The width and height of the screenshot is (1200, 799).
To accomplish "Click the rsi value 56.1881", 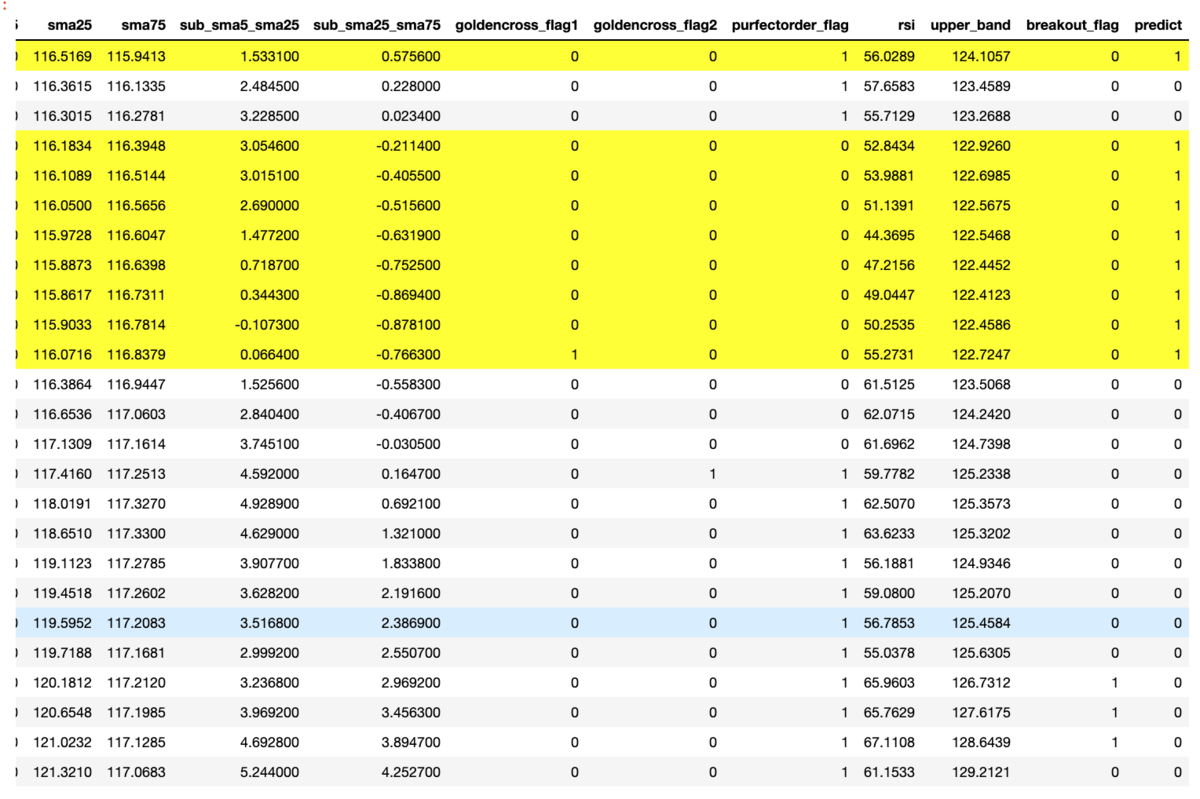I will click(889, 564).
